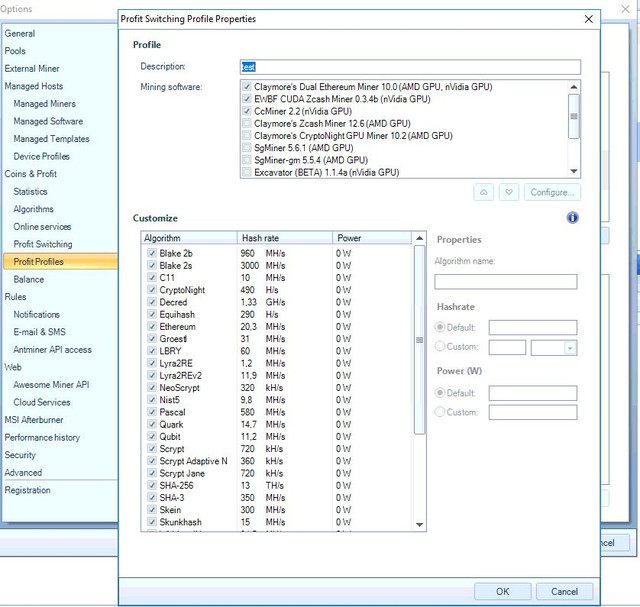The height and width of the screenshot is (607, 640).
Task: Sort by the Power column header
Action: (x=372, y=238)
